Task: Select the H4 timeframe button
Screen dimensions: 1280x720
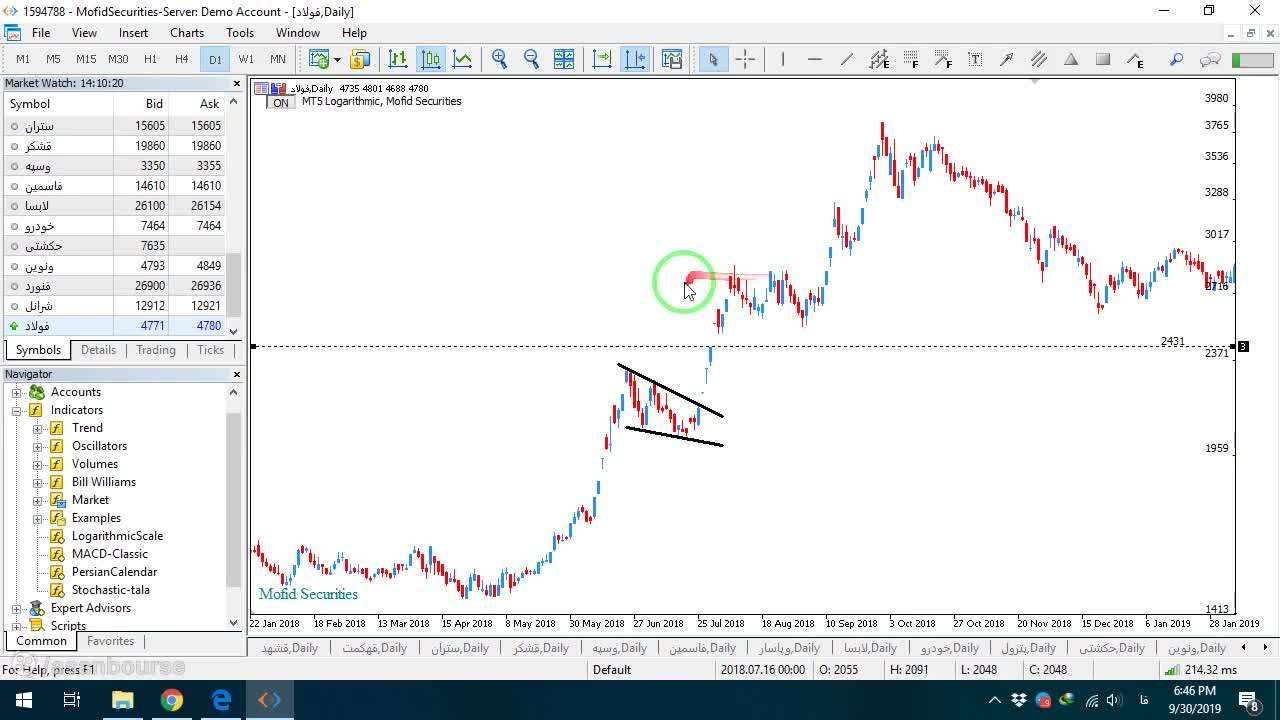Action: click(x=182, y=59)
